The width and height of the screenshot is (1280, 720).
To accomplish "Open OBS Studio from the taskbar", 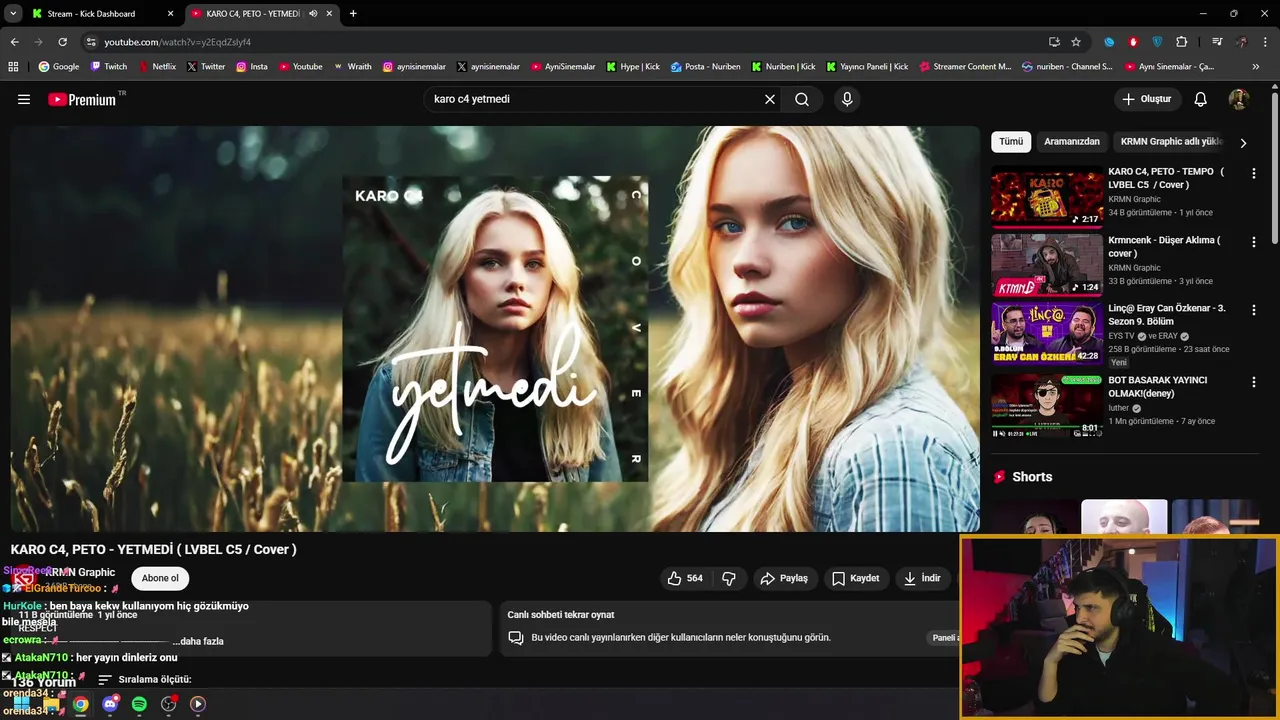I will [x=169, y=704].
